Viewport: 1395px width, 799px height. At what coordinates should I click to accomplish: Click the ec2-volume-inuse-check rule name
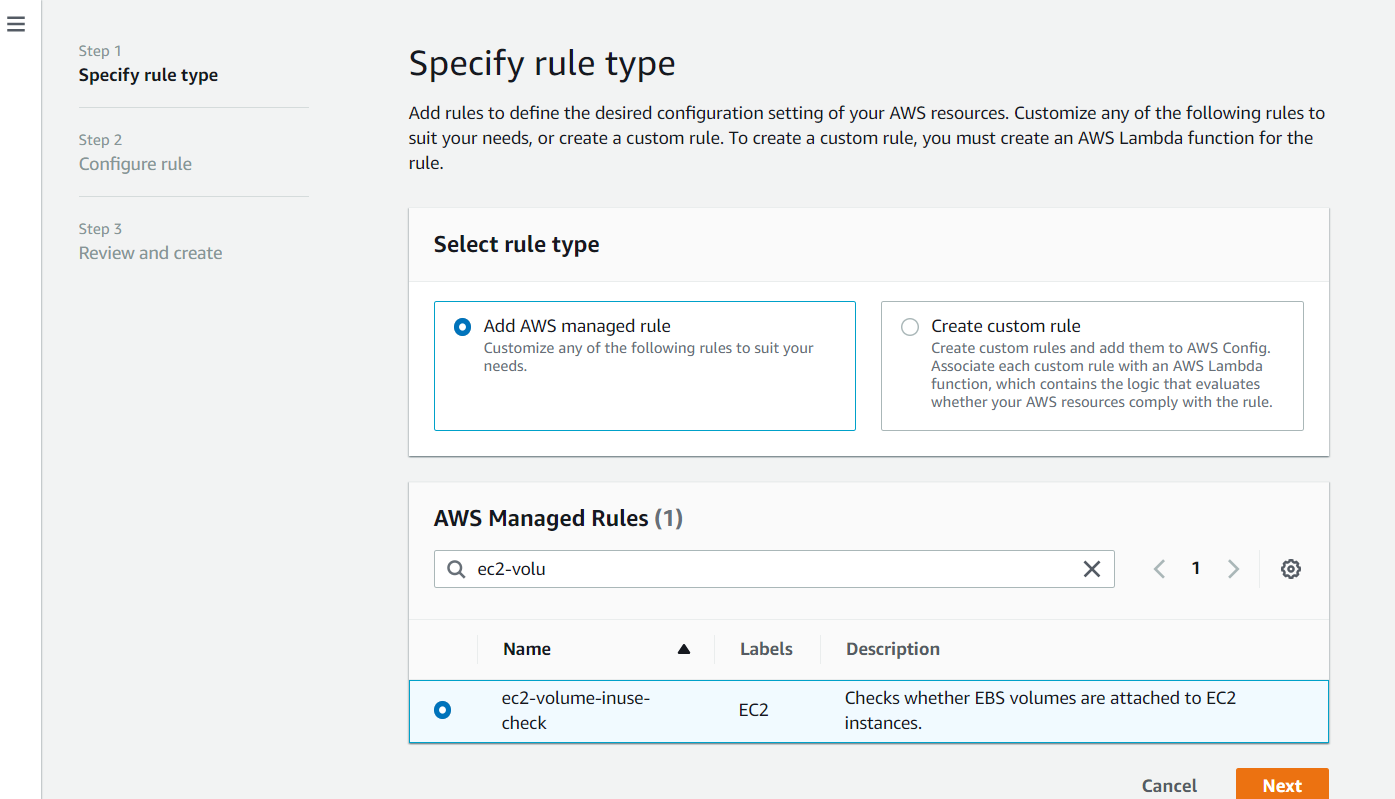point(576,710)
